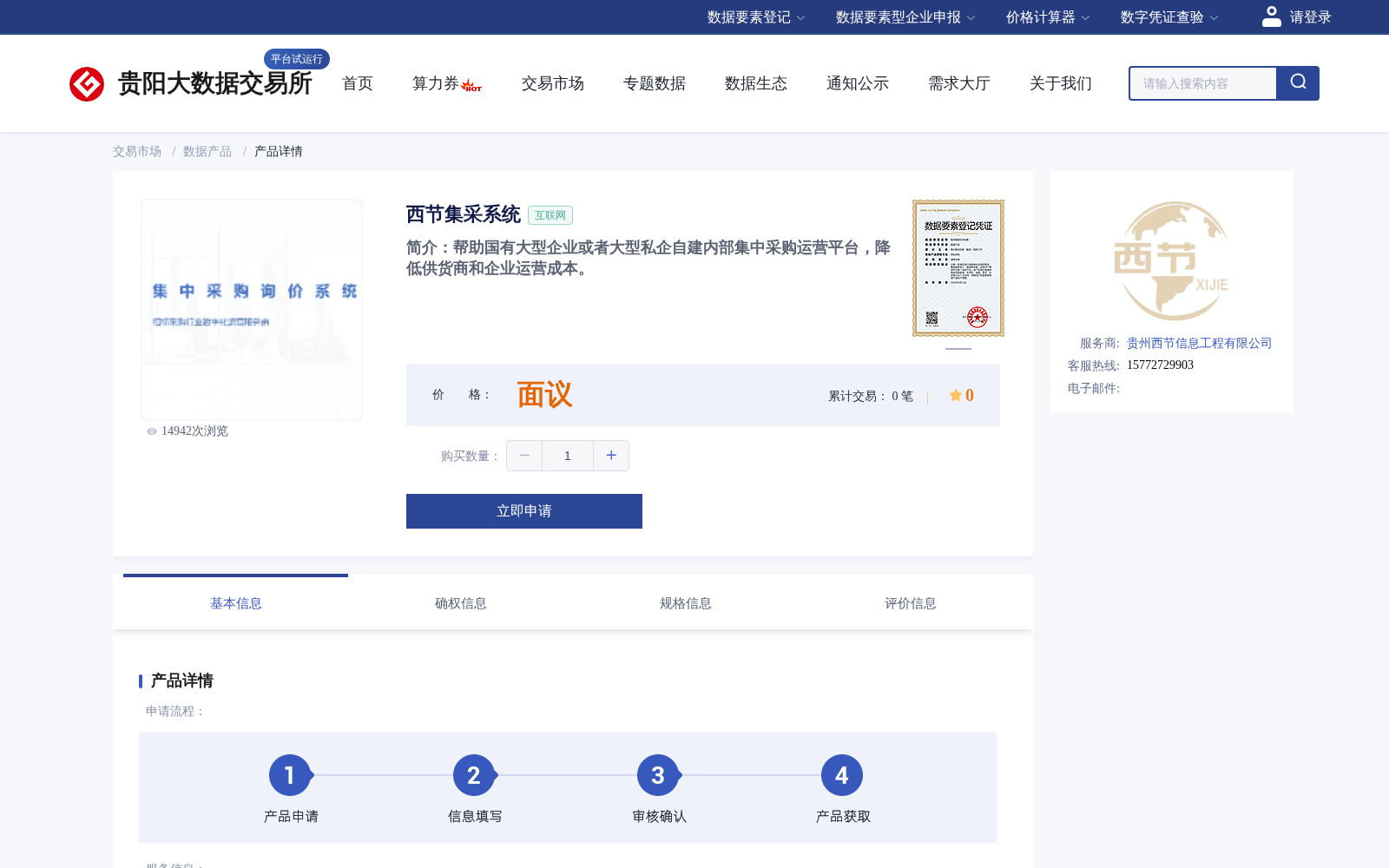
Task: Open the 数据要素登记凭证 certificate thumbnail
Action: click(x=958, y=268)
